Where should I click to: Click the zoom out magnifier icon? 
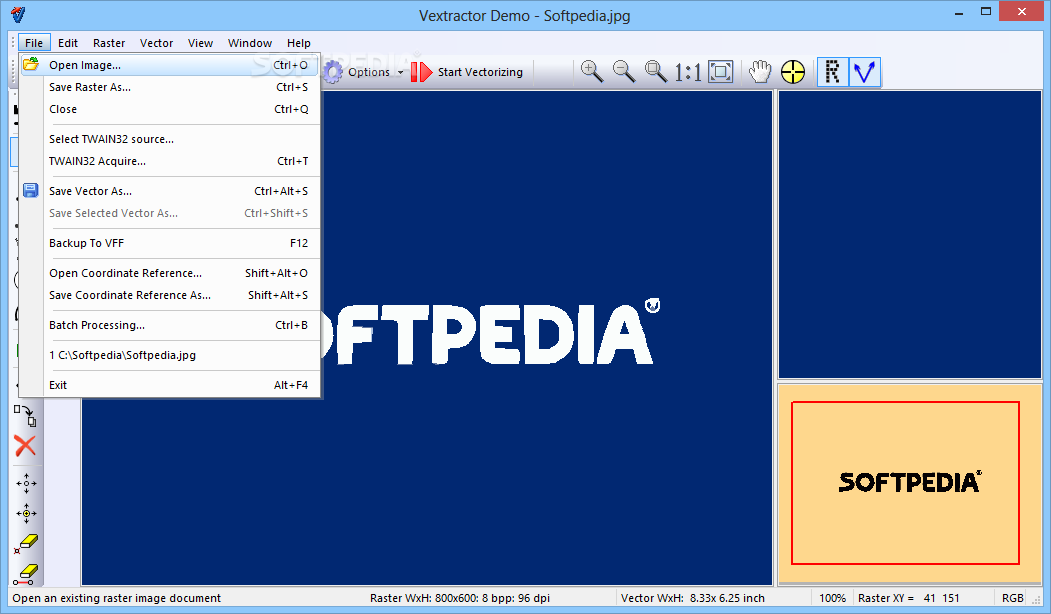623,71
